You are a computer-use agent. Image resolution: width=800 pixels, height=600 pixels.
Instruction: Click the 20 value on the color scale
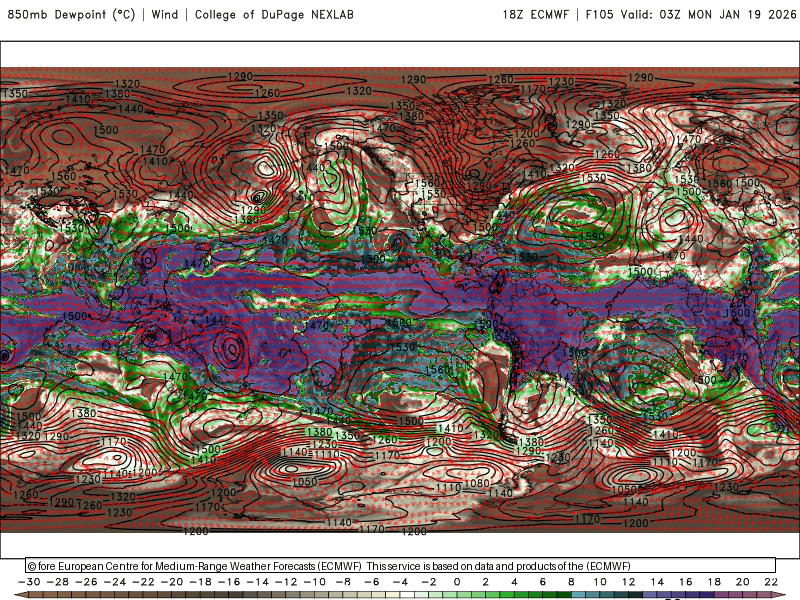coord(743,582)
